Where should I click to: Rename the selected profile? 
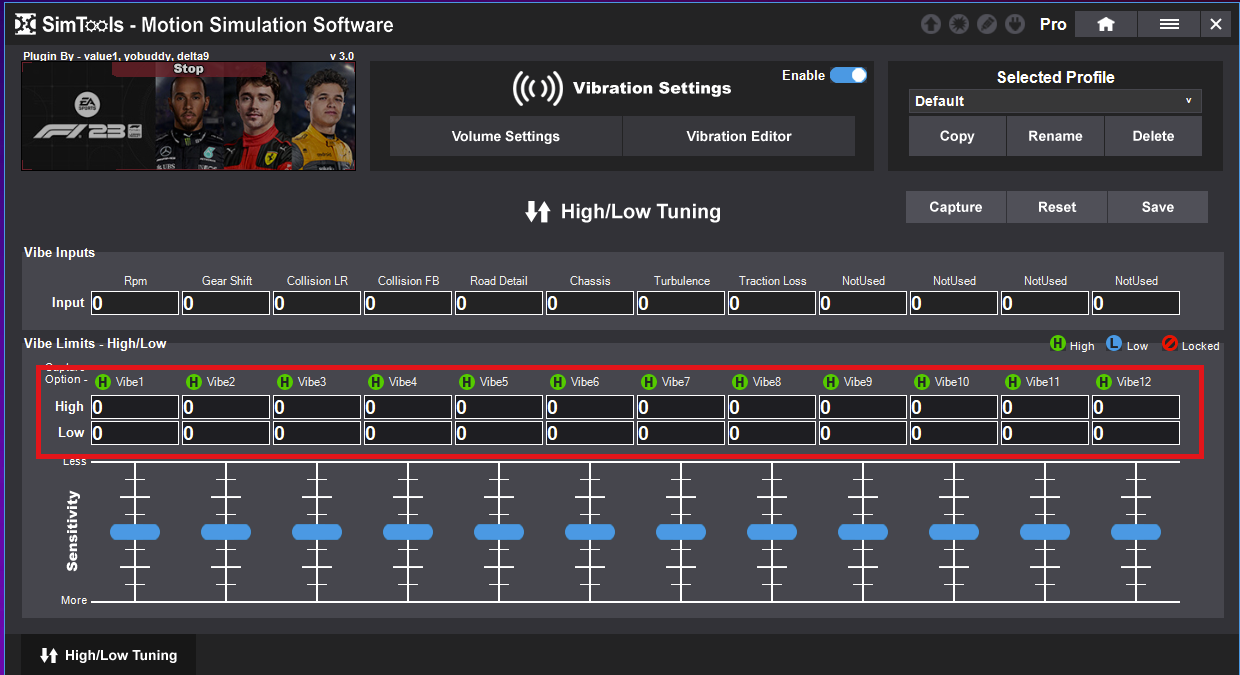tap(1055, 136)
